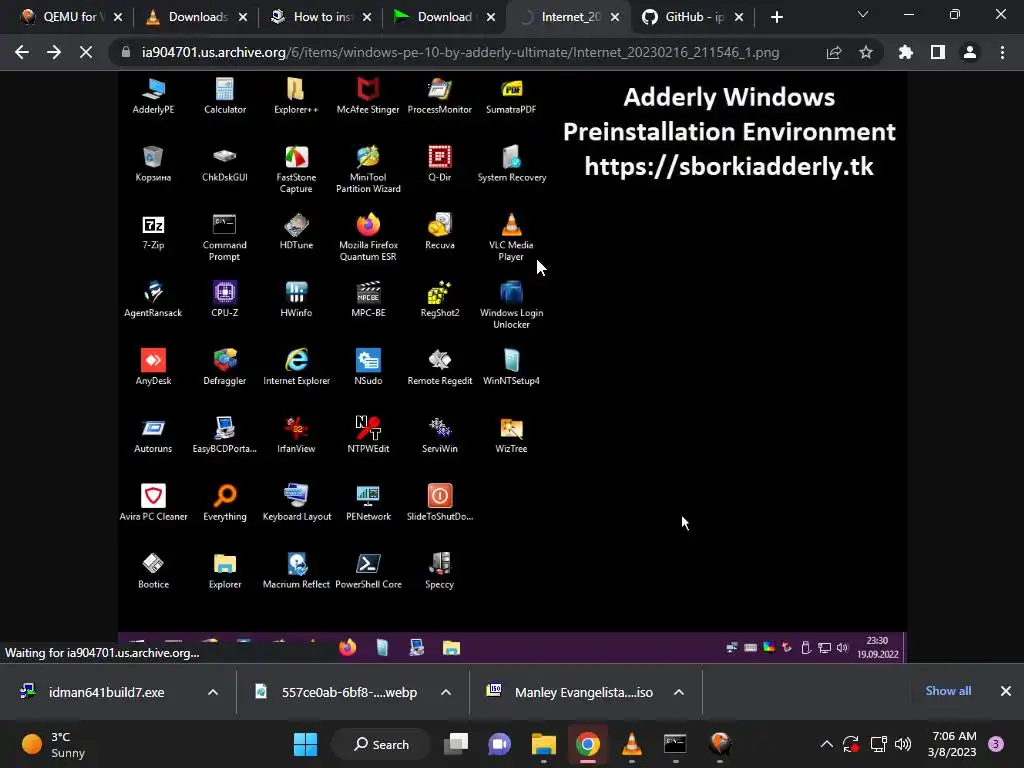
Task: Show hidden system tray icons
Action: [826, 744]
